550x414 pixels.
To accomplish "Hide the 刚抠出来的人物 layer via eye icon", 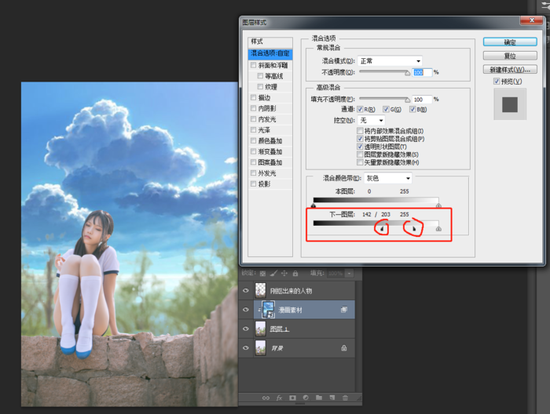I will [246, 291].
